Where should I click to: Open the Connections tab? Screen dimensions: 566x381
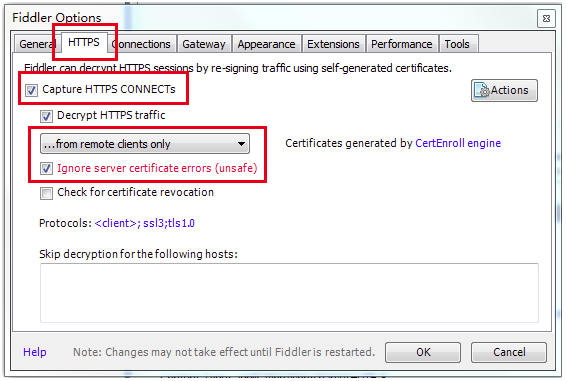pos(142,44)
